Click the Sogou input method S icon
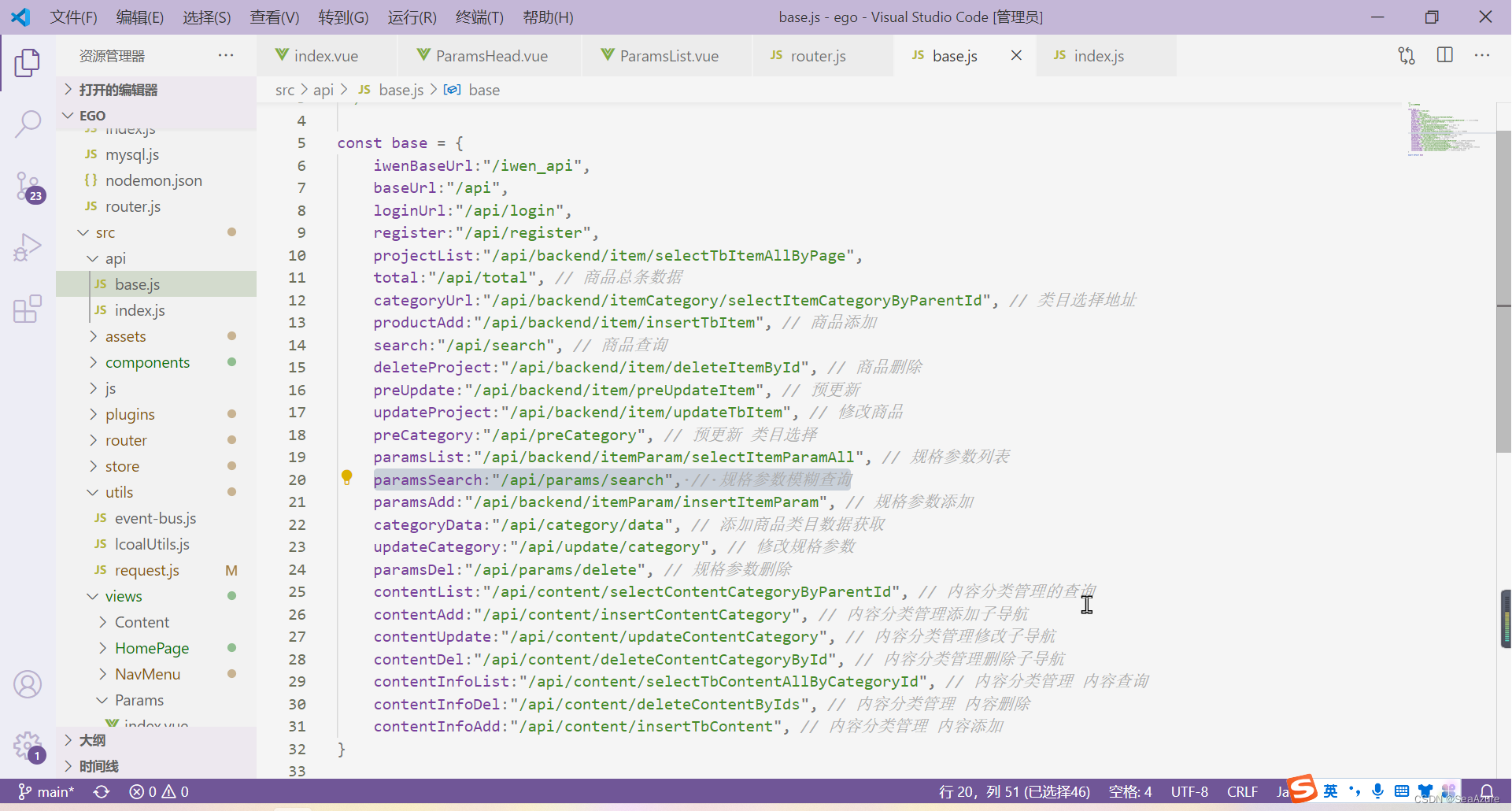The image size is (1512, 811). click(1303, 789)
